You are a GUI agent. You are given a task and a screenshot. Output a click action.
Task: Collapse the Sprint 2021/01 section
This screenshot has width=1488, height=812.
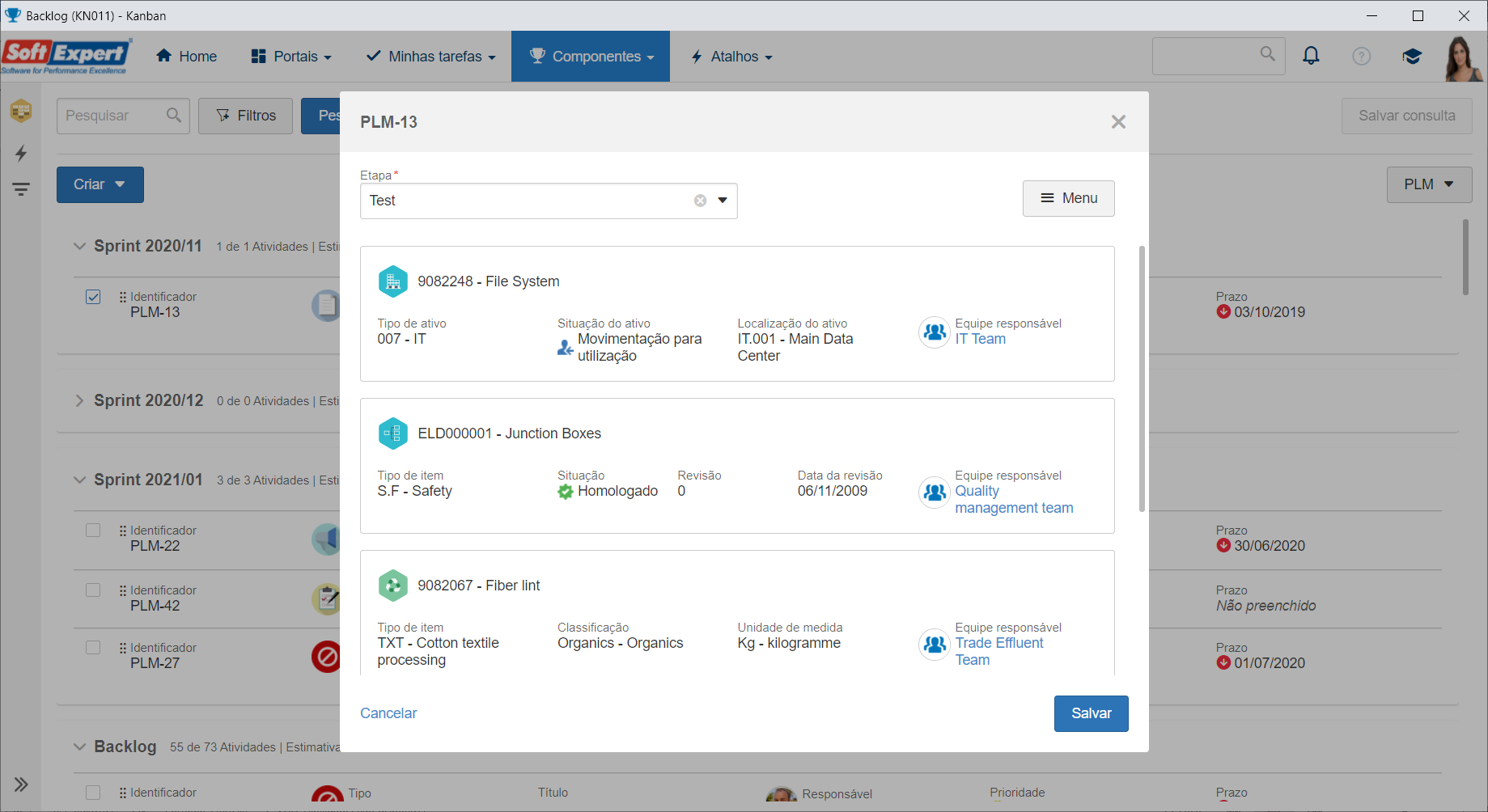click(x=79, y=480)
